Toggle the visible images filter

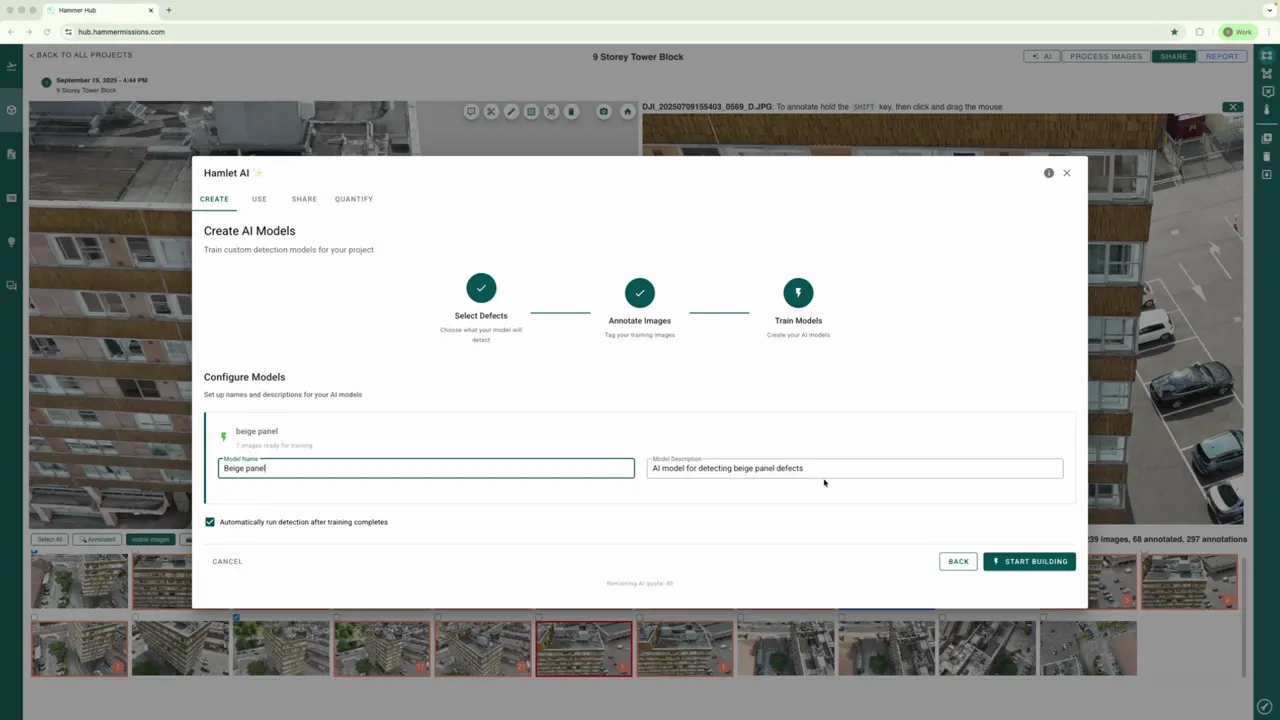150,539
